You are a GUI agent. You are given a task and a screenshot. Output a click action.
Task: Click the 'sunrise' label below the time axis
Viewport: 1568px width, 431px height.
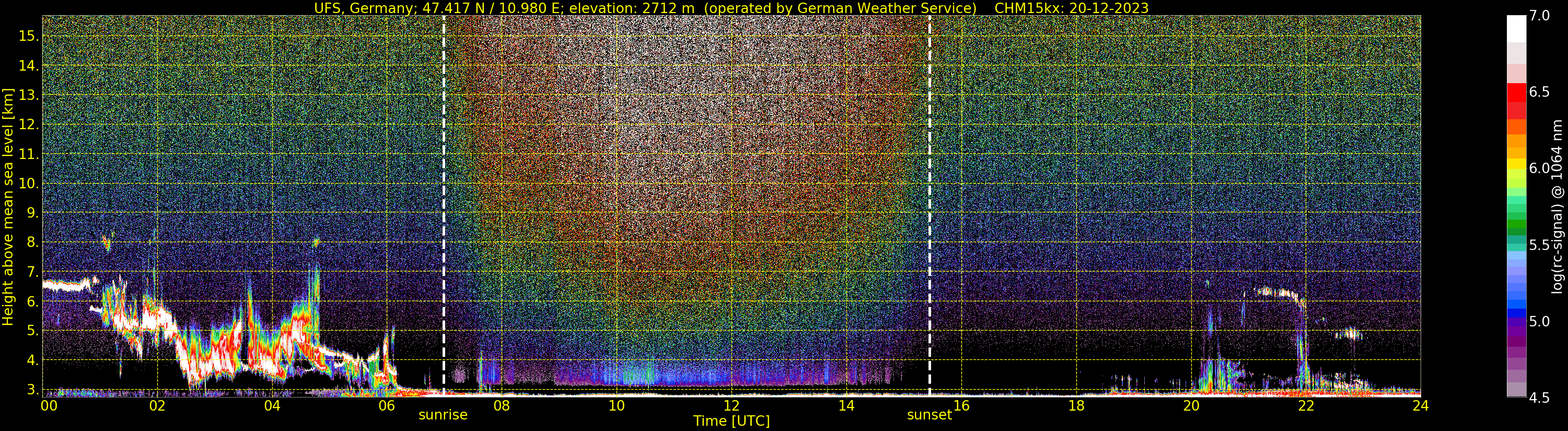[x=443, y=415]
